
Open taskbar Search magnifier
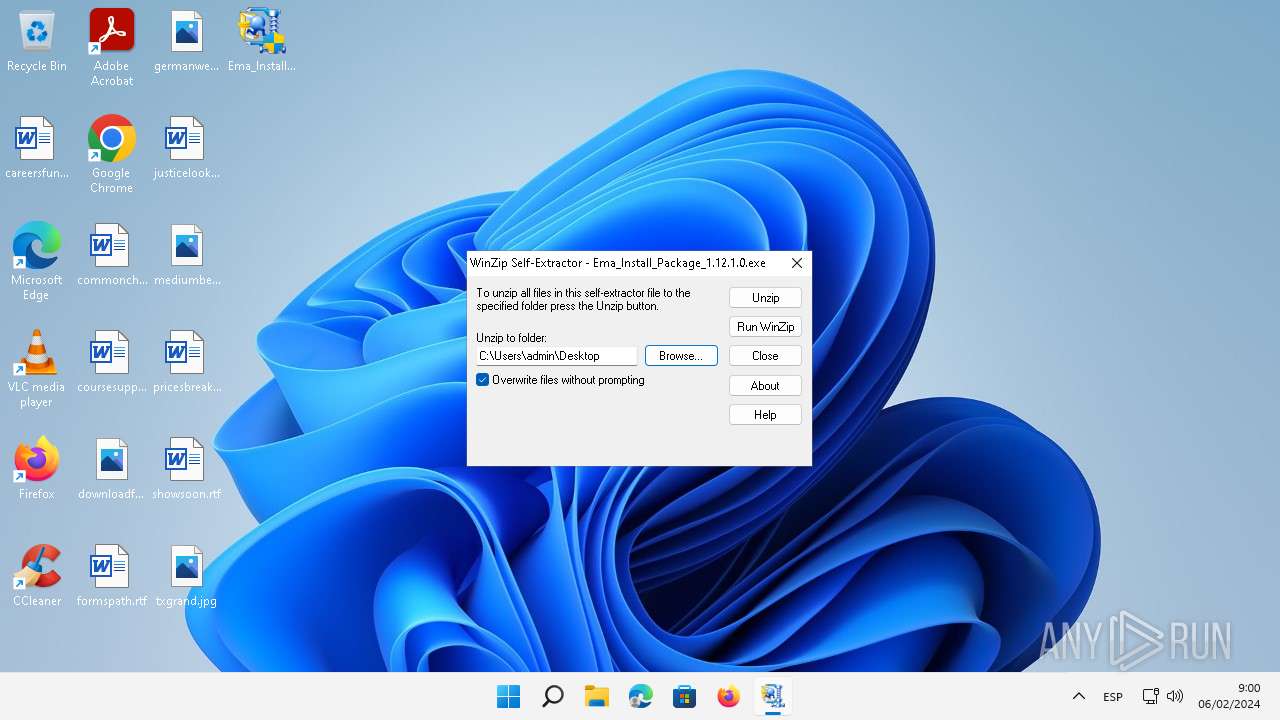pyautogui.click(x=553, y=696)
